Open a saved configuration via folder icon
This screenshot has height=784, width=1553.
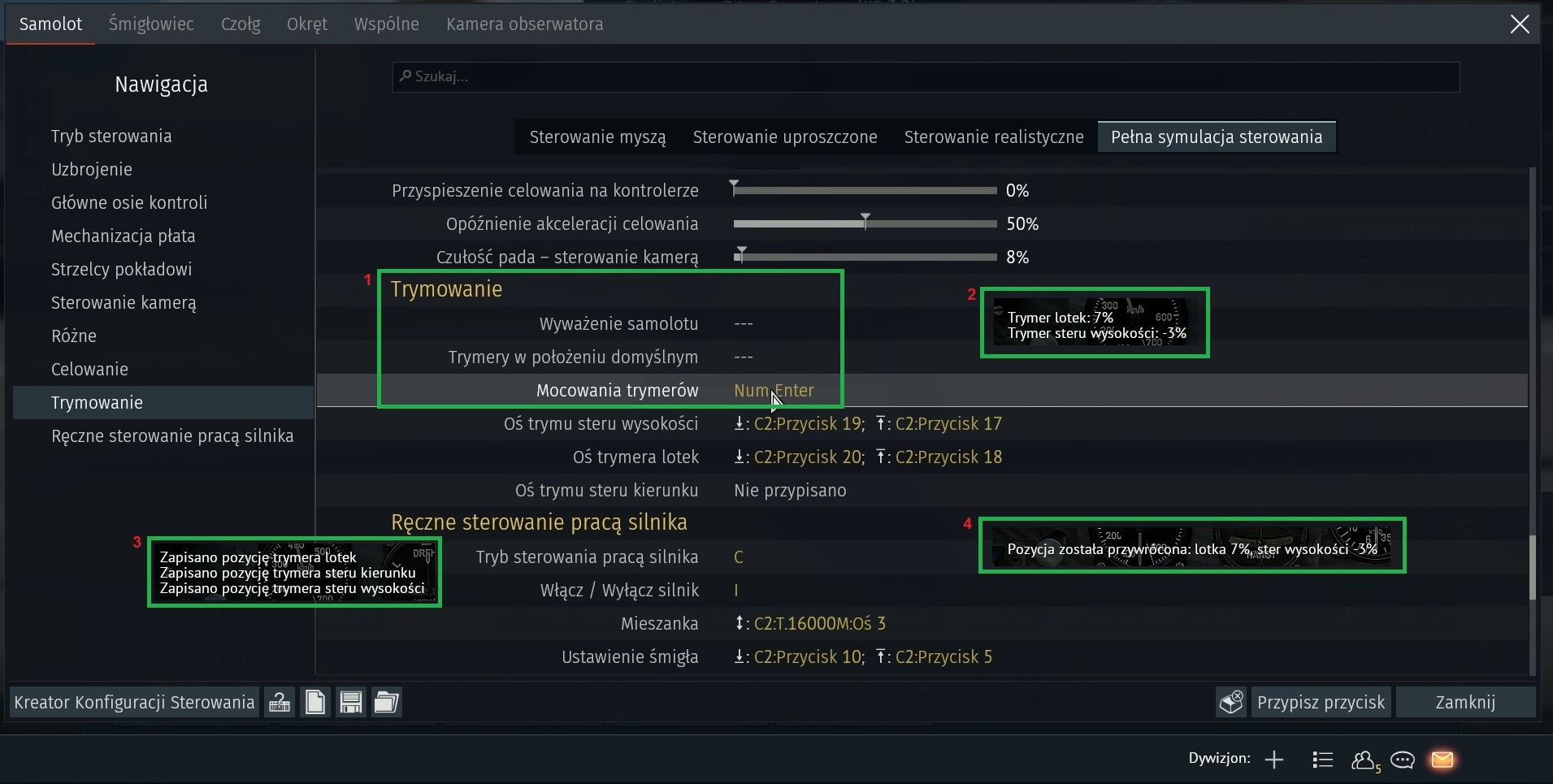pyautogui.click(x=387, y=702)
